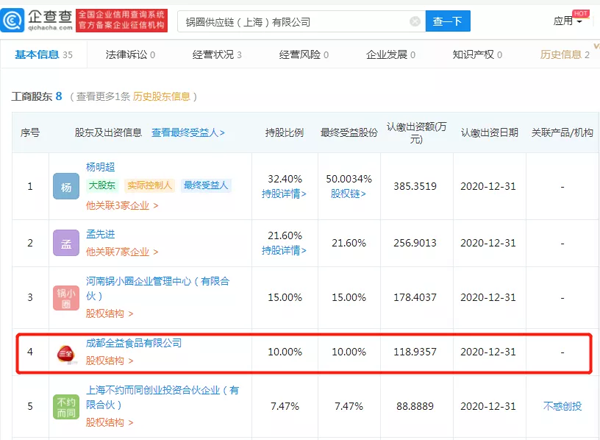The height and width of the screenshot is (440, 600).
Task: Select the 知识产权 tab
Action: (x=475, y=54)
